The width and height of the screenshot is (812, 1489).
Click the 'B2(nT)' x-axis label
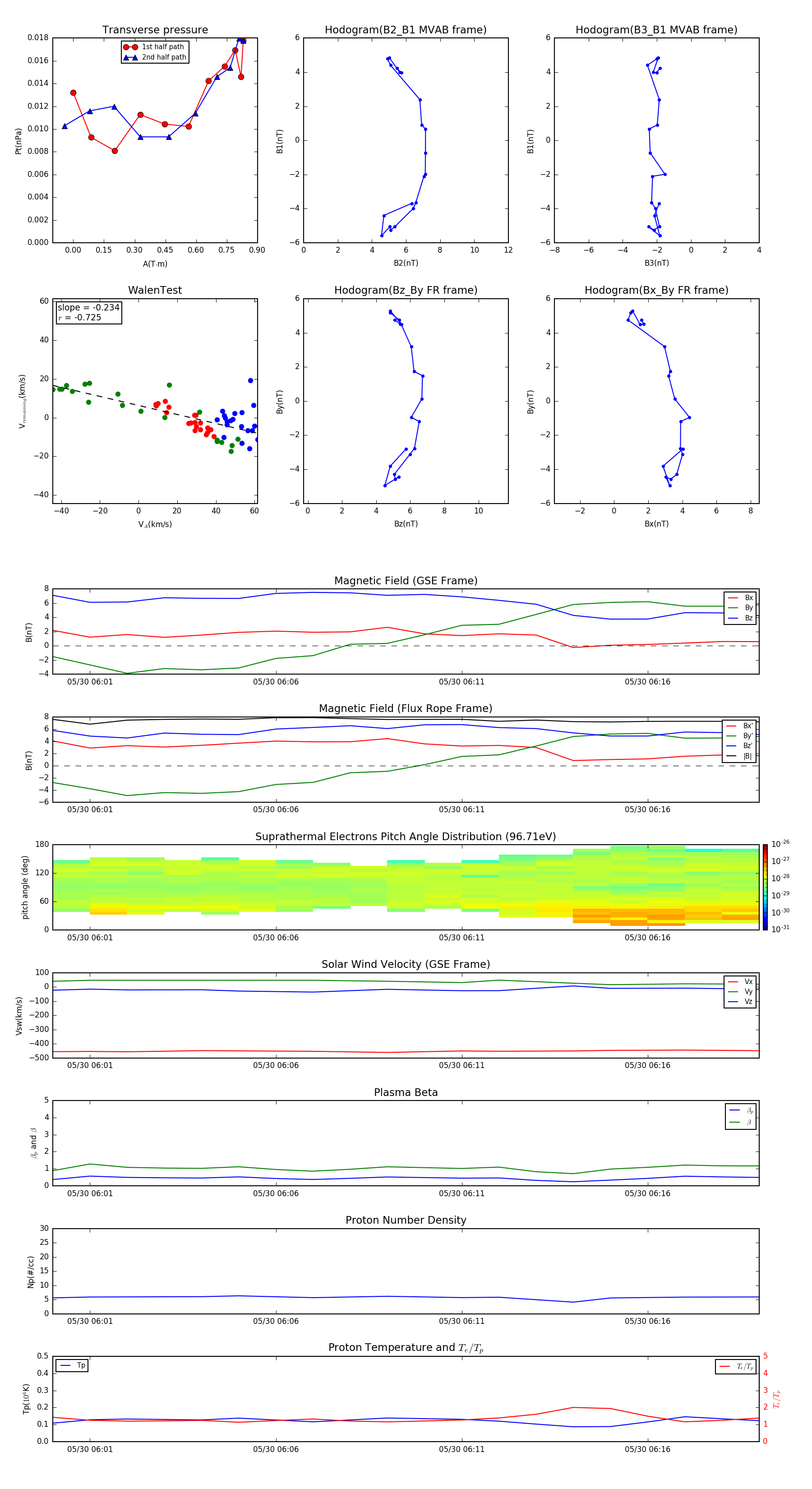pos(406,263)
